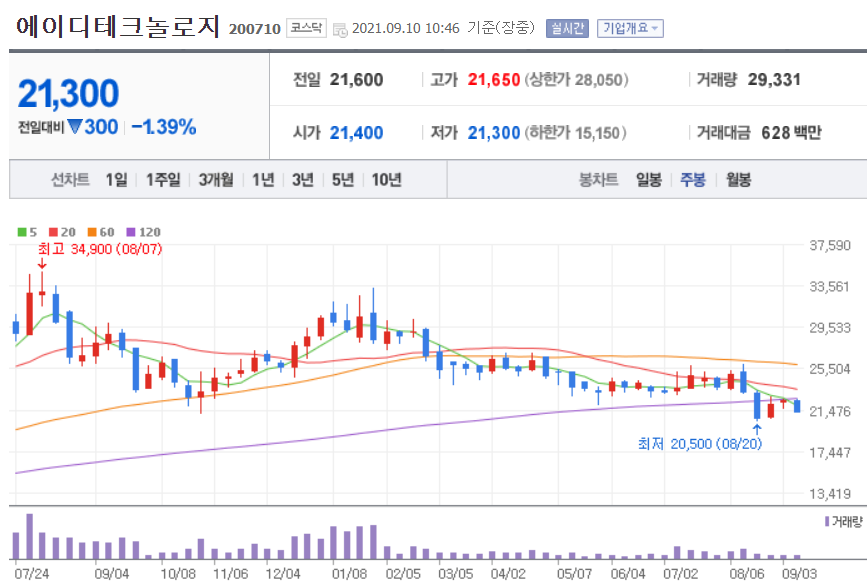This screenshot has height=586, width=867.
Task: Select the purple 120-week moving average legend icon
Action: [130, 231]
